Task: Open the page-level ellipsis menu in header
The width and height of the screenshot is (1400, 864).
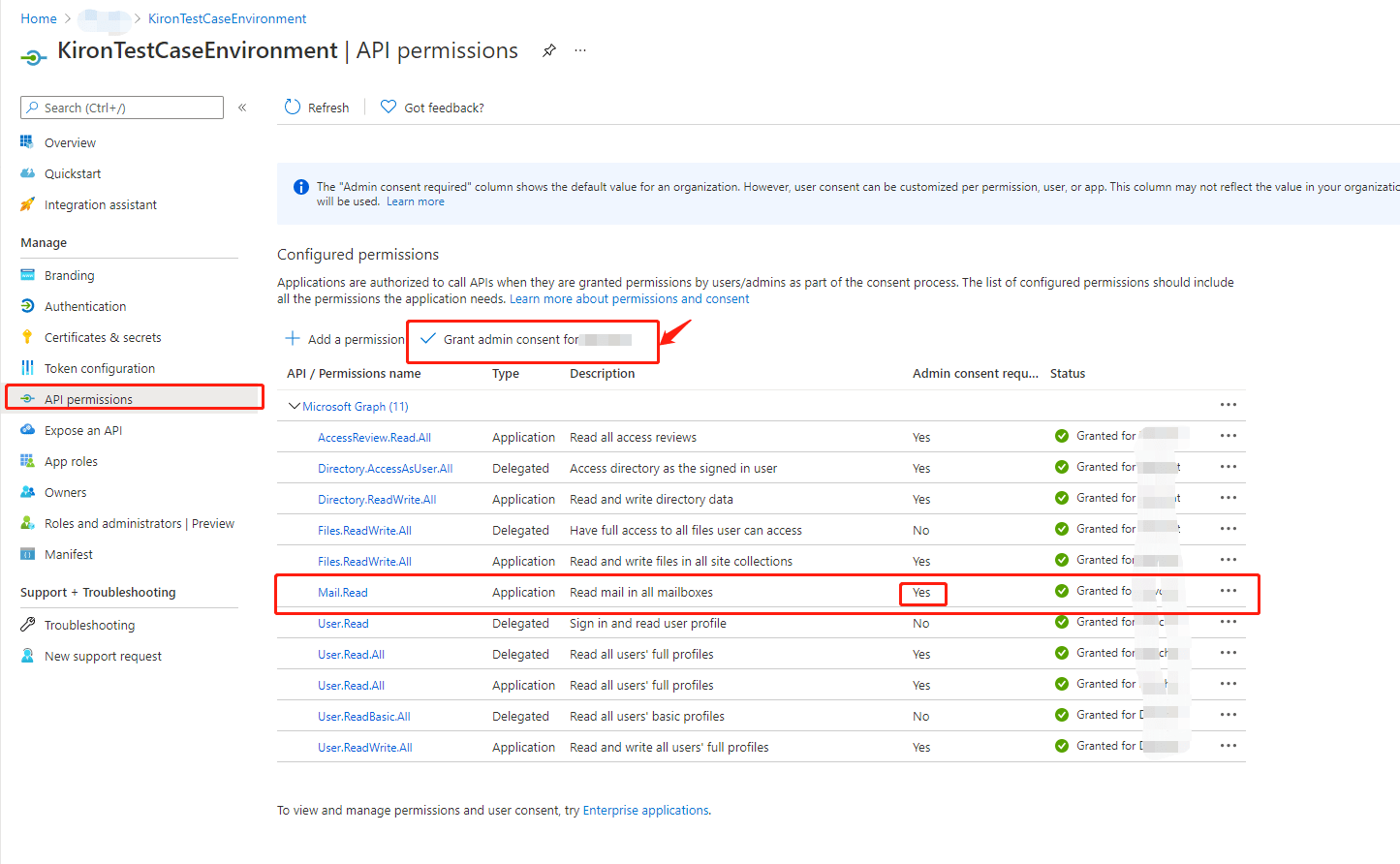Action: 580,50
